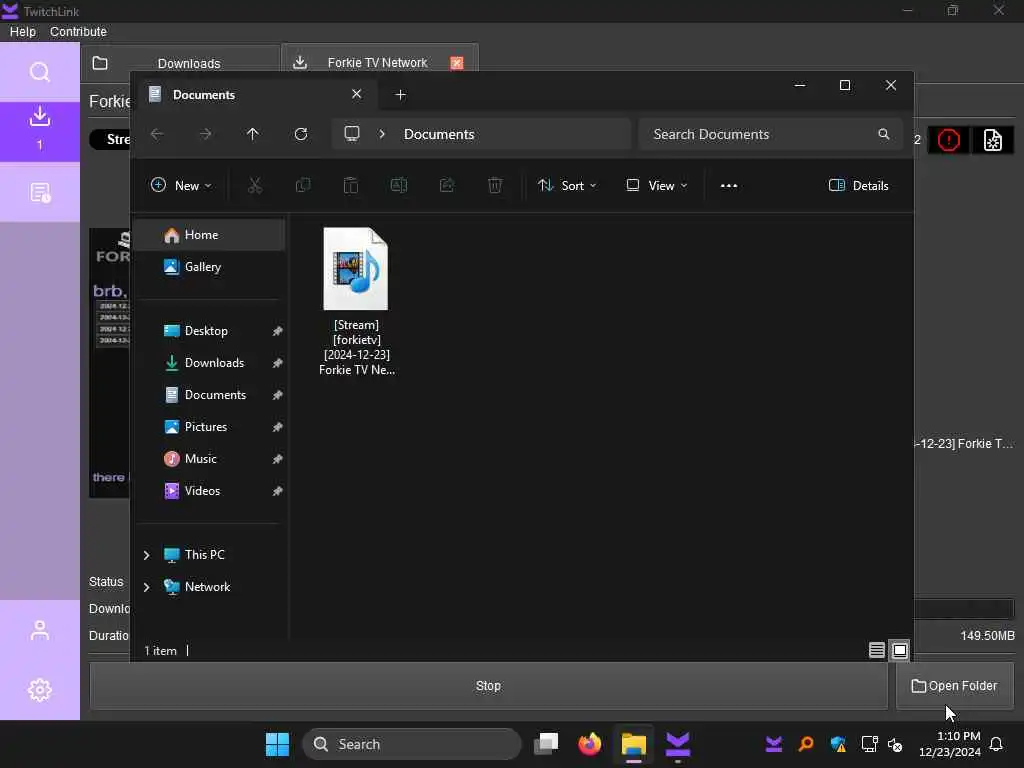
Task: Open the Sort dropdown
Action: click(x=567, y=185)
